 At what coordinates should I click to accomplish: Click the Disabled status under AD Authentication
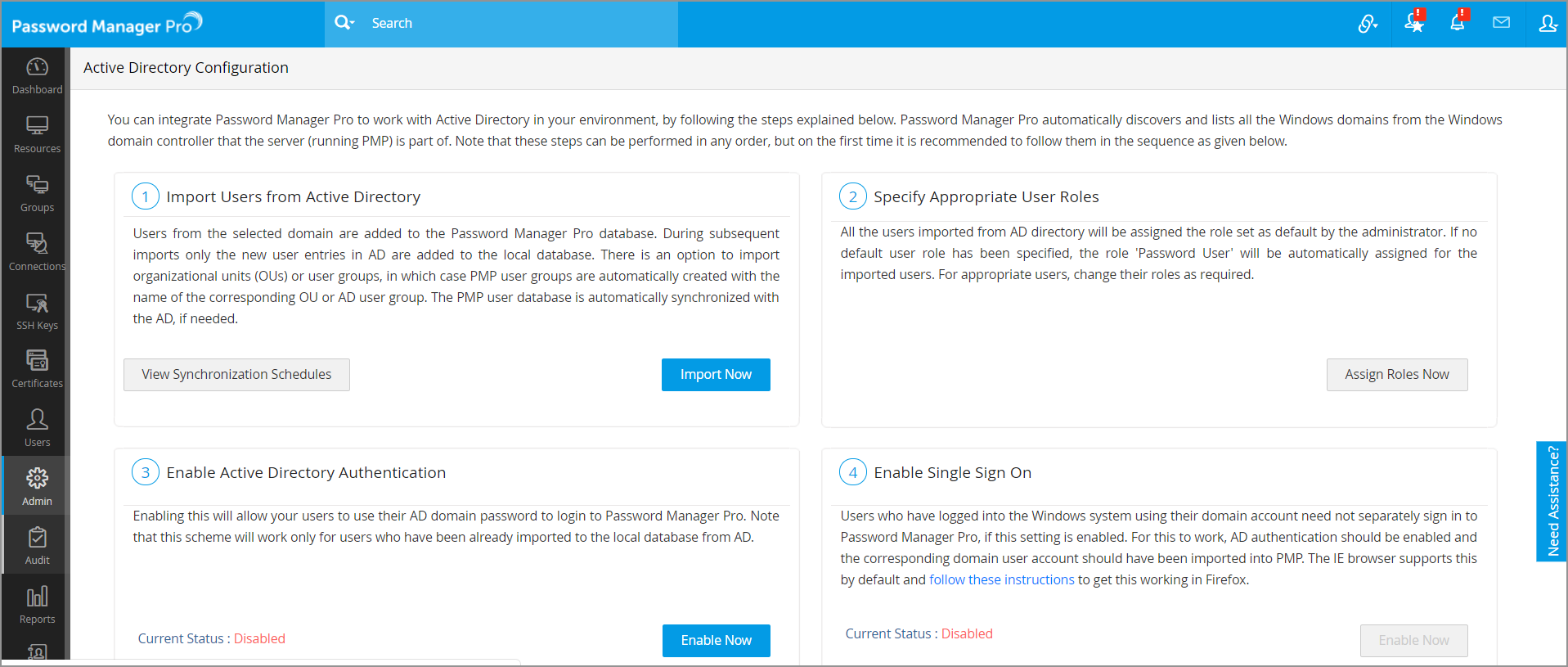tap(259, 638)
